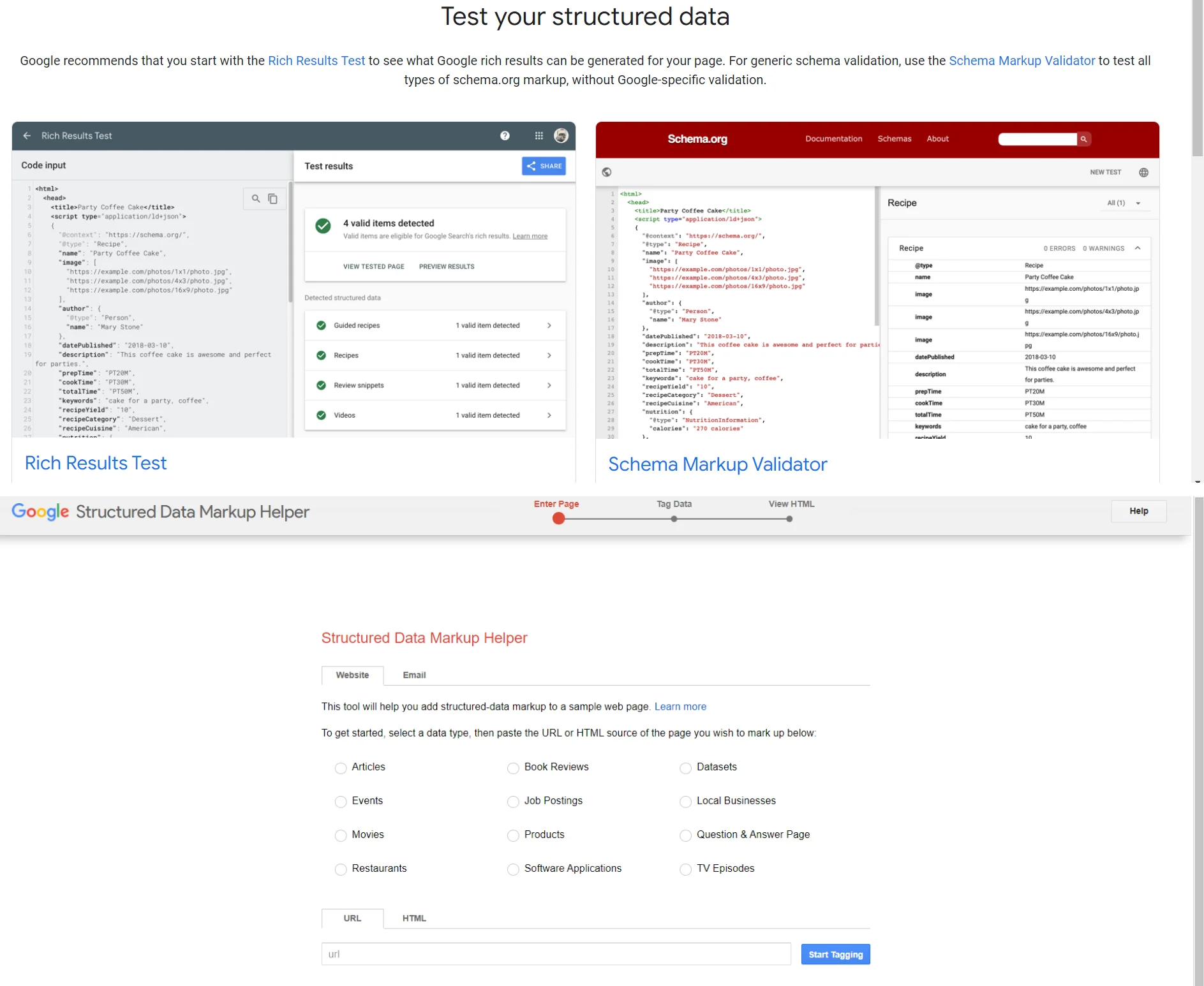The width and height of the screenshot is (1204, 986).
Task: Select the Datasets radio button
Action: (x=685, y=768)
